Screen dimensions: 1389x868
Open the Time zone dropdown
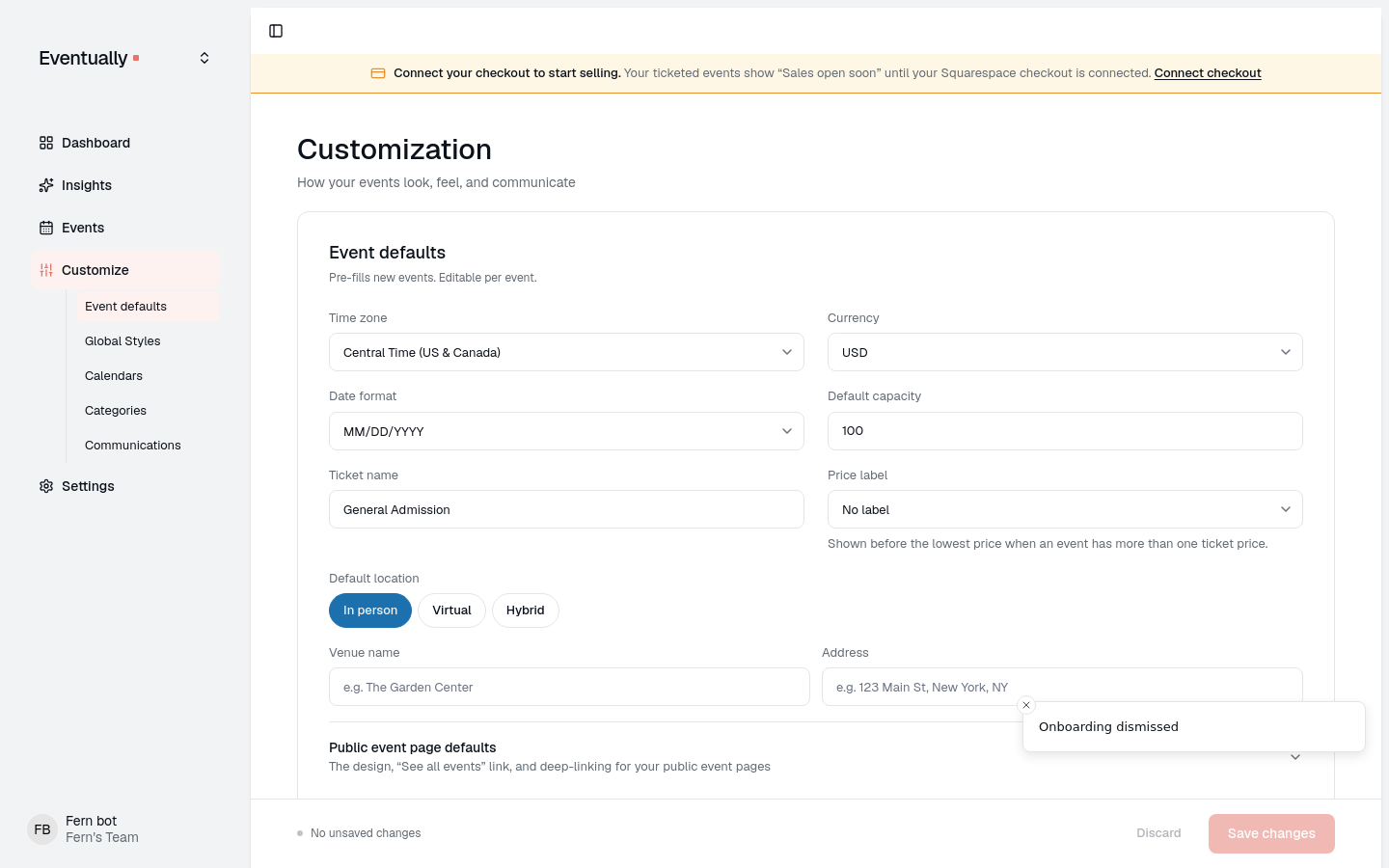click(x=566, y=352)
